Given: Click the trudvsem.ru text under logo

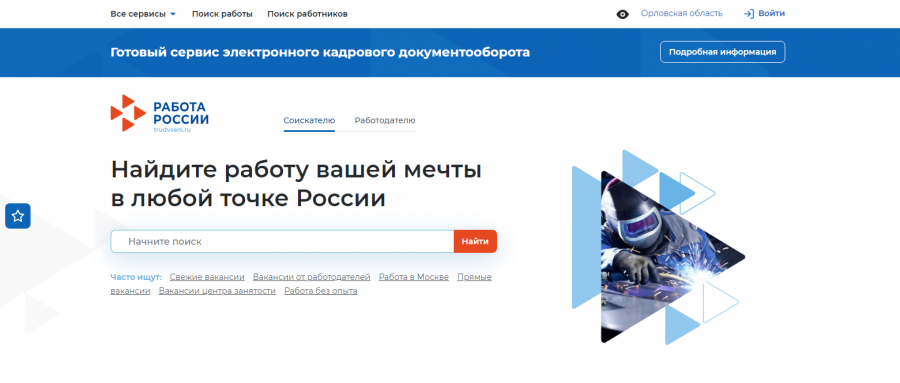Looking at the screenshot, I should point(172,130).
